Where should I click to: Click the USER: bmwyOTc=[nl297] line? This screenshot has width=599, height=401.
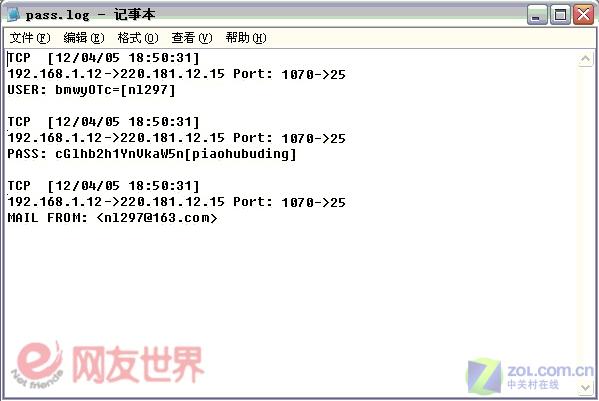91,90
